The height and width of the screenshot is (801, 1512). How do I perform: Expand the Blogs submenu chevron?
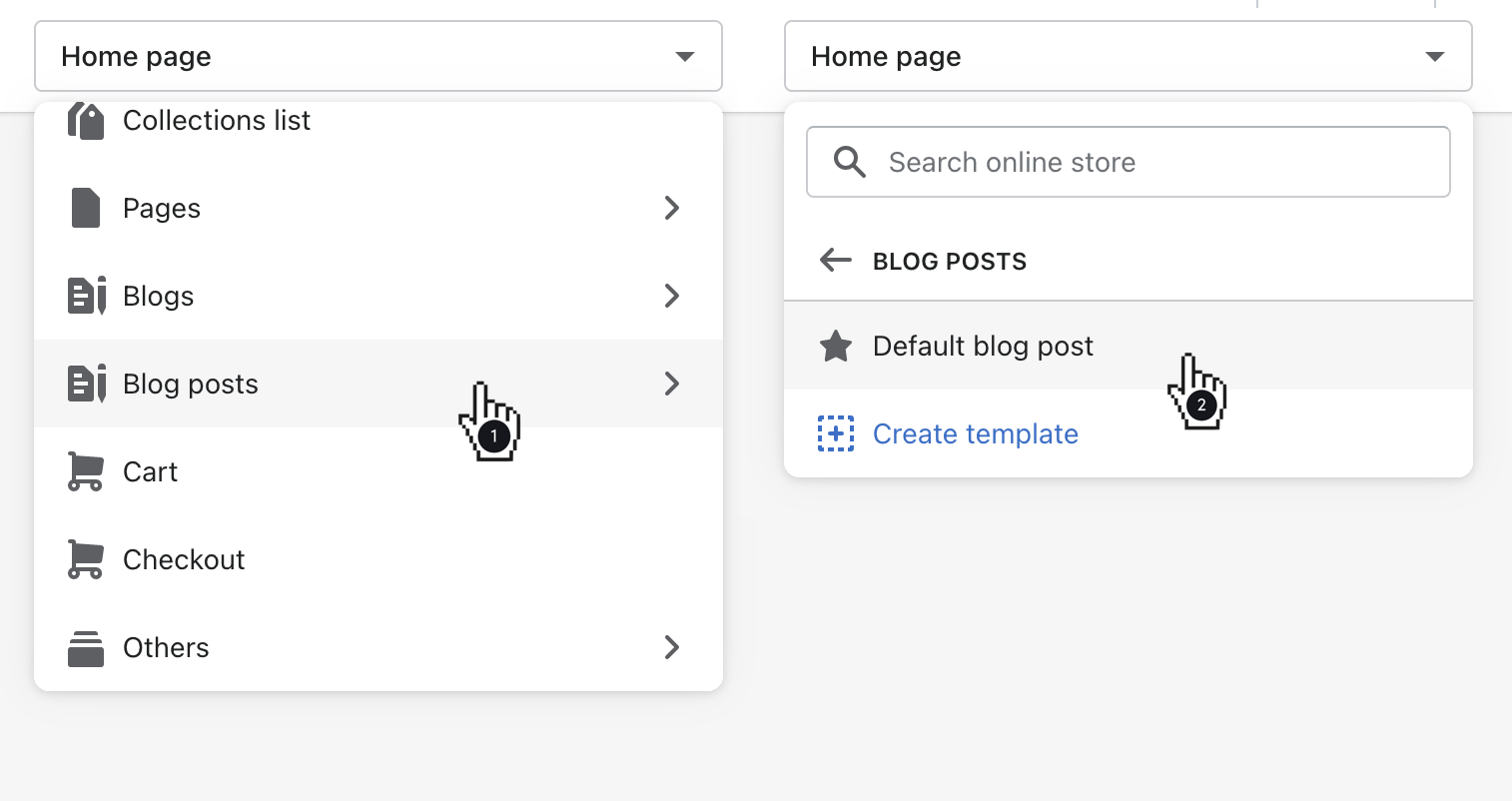pyautogui.click(x=671, y=296)
